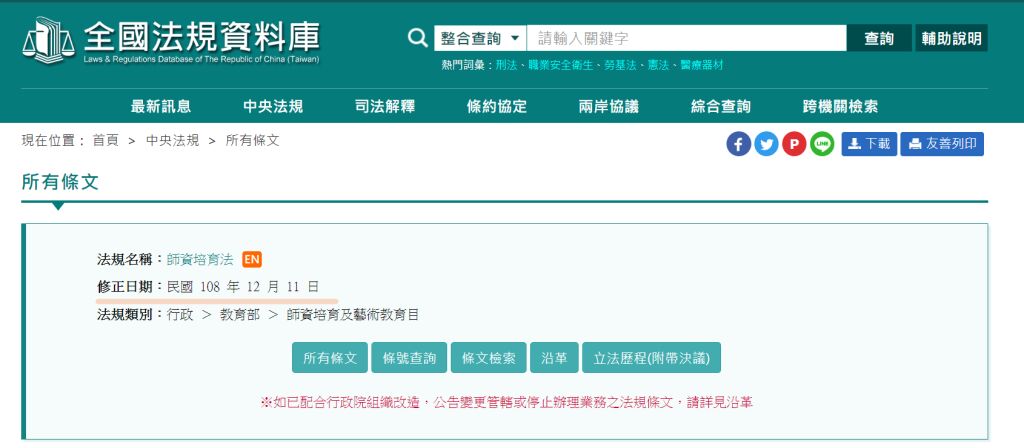The width and height of the screenshot is (1024, 448).
Task: Click the Plurk share icon
Action: pos(794,144)
